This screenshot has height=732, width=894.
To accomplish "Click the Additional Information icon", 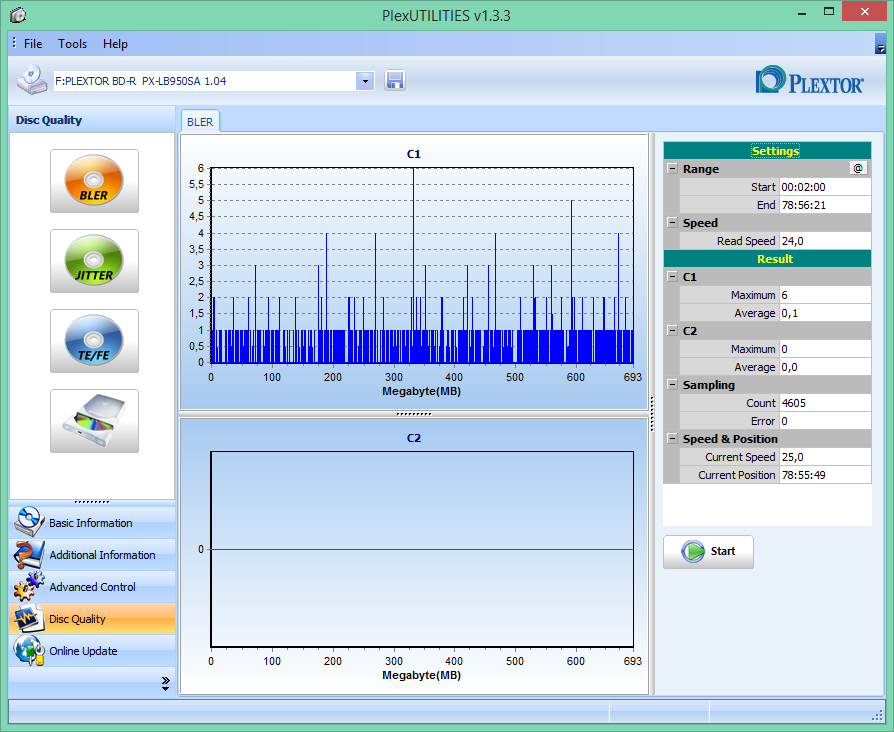I will 29,554.
